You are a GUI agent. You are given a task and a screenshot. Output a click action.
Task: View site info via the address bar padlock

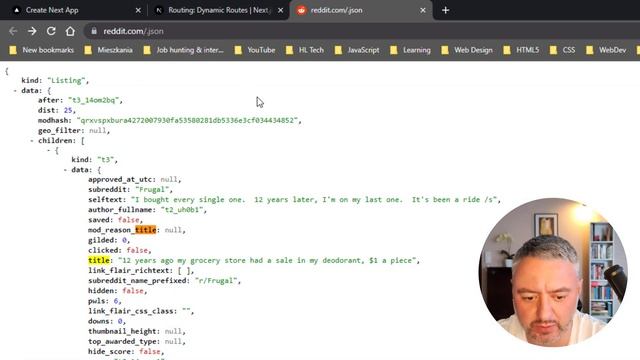pos(94,31)
